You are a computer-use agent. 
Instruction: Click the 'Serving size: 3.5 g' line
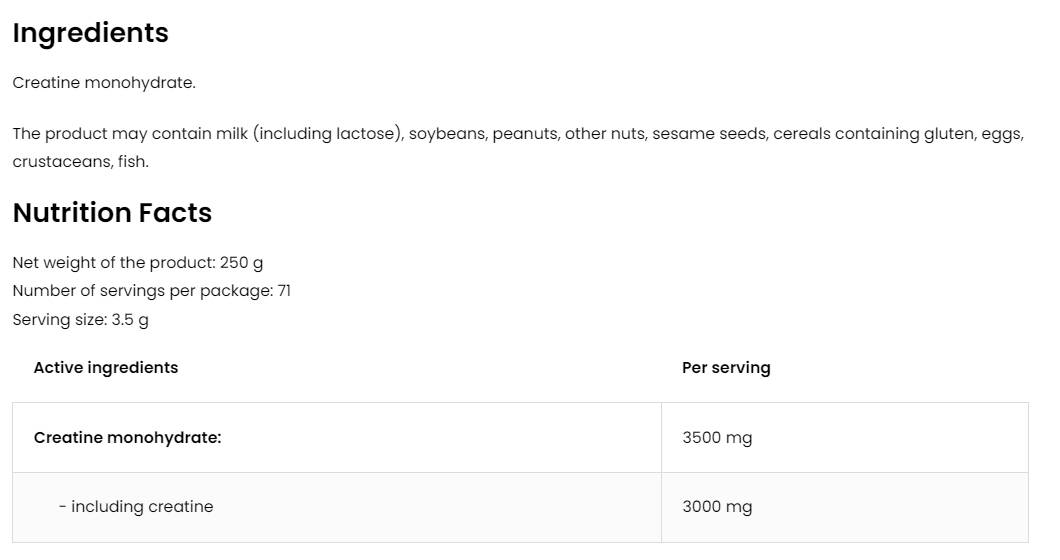[x=80, y=320]
